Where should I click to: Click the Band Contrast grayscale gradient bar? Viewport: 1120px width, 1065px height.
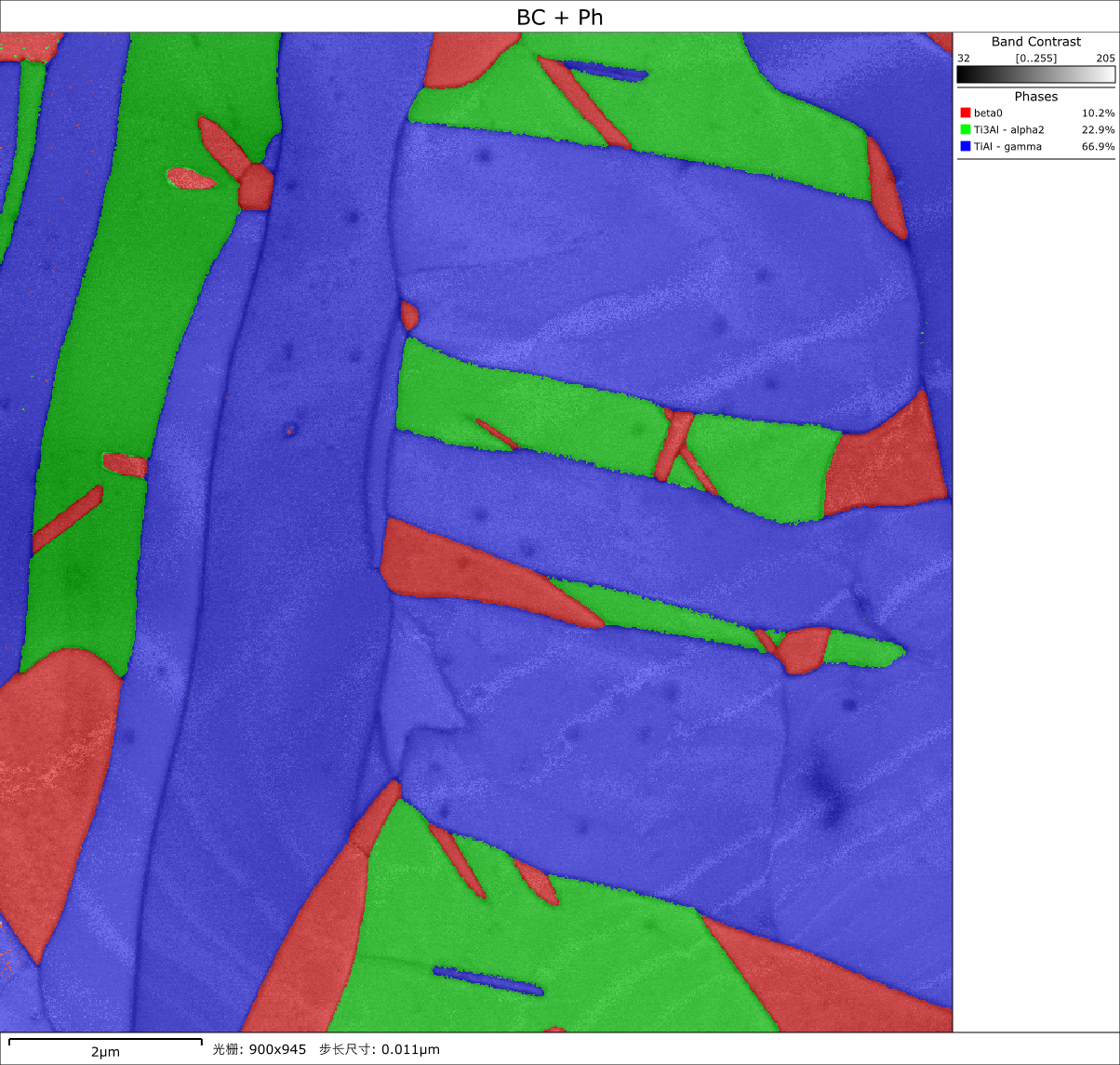coord(1035,75)
